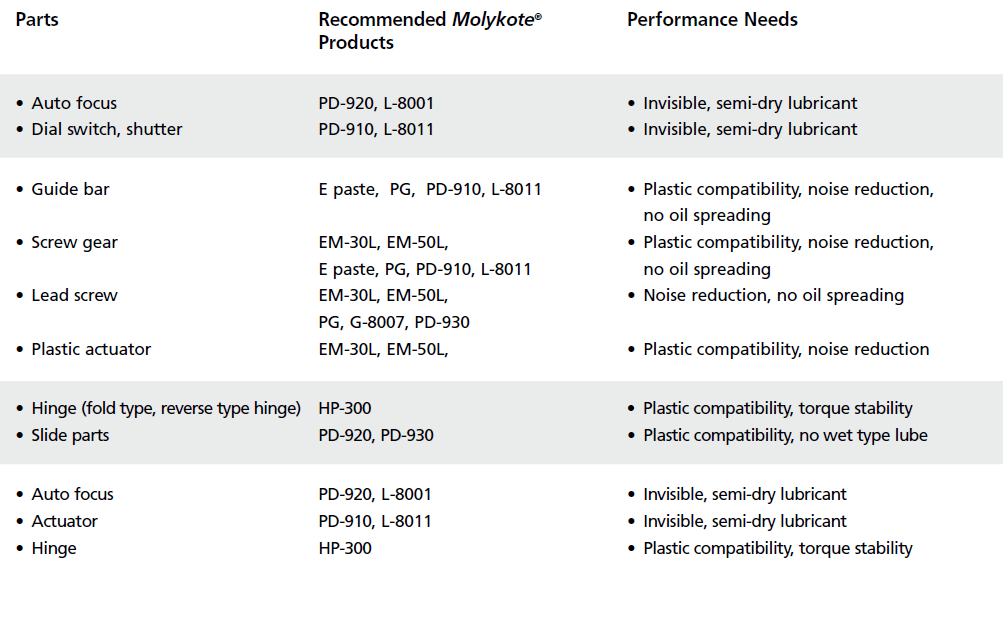This screenshot has width=1003, height=640.
Task: Select the performance needs for Plastic actuator
Action: pos(786,349)
